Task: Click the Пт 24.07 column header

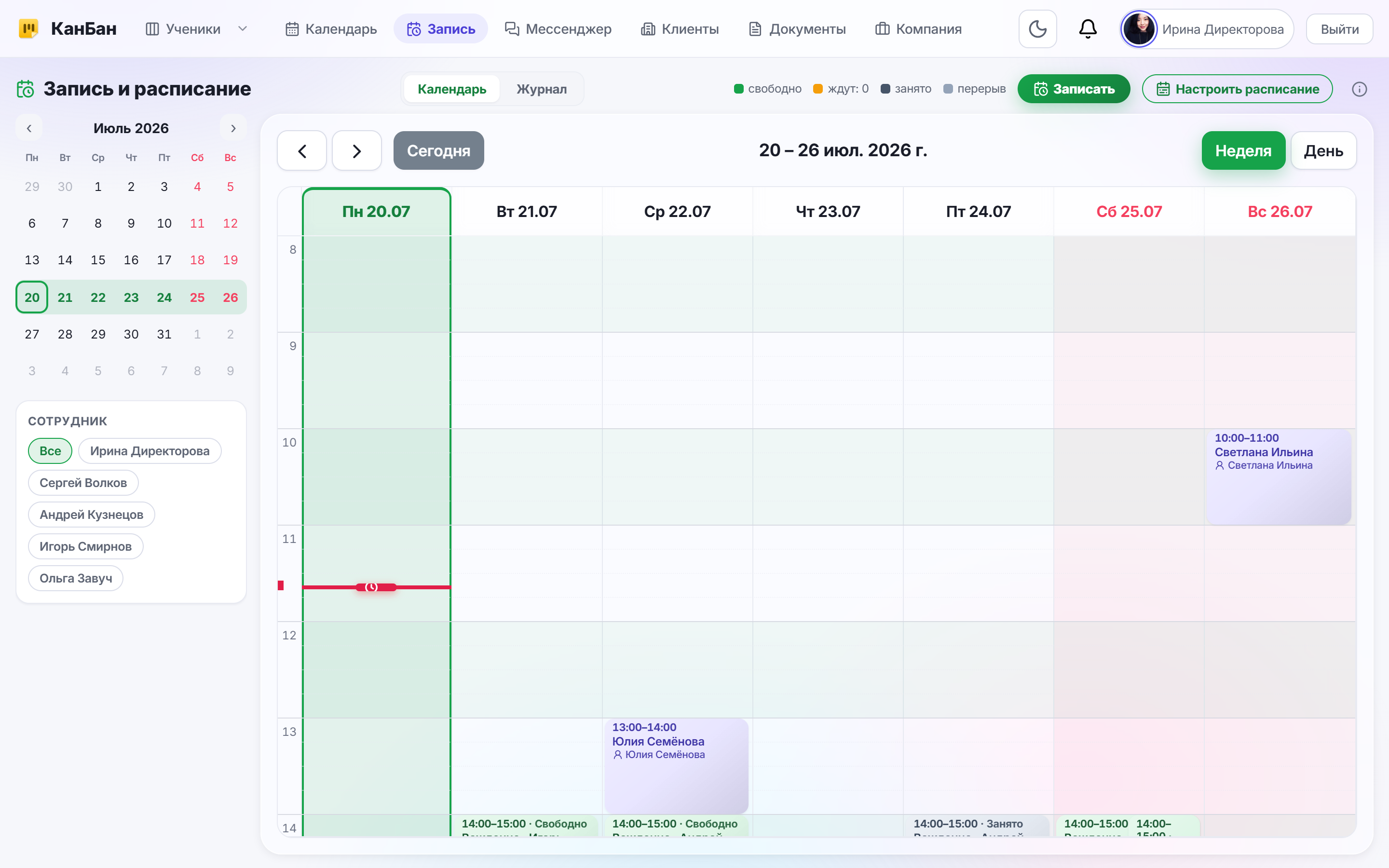Action: click(979, 211)
